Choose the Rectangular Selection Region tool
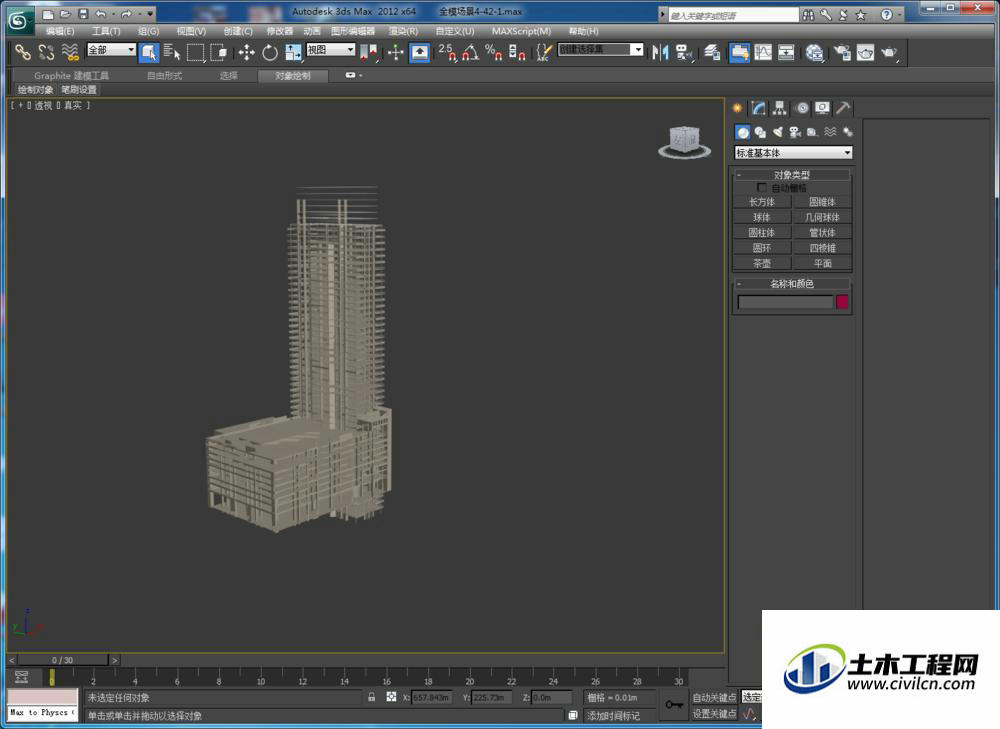The height and width of the screenshot is (729, 1000). 195,52
